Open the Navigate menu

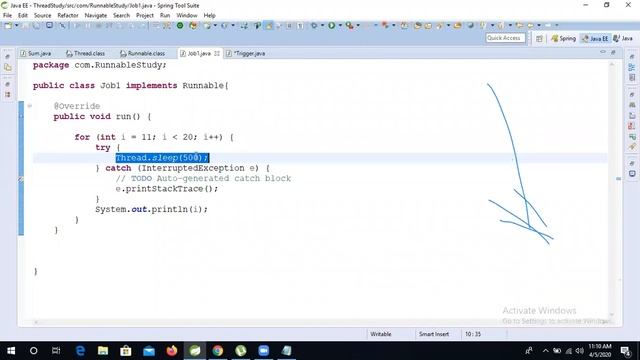[96, 16]
